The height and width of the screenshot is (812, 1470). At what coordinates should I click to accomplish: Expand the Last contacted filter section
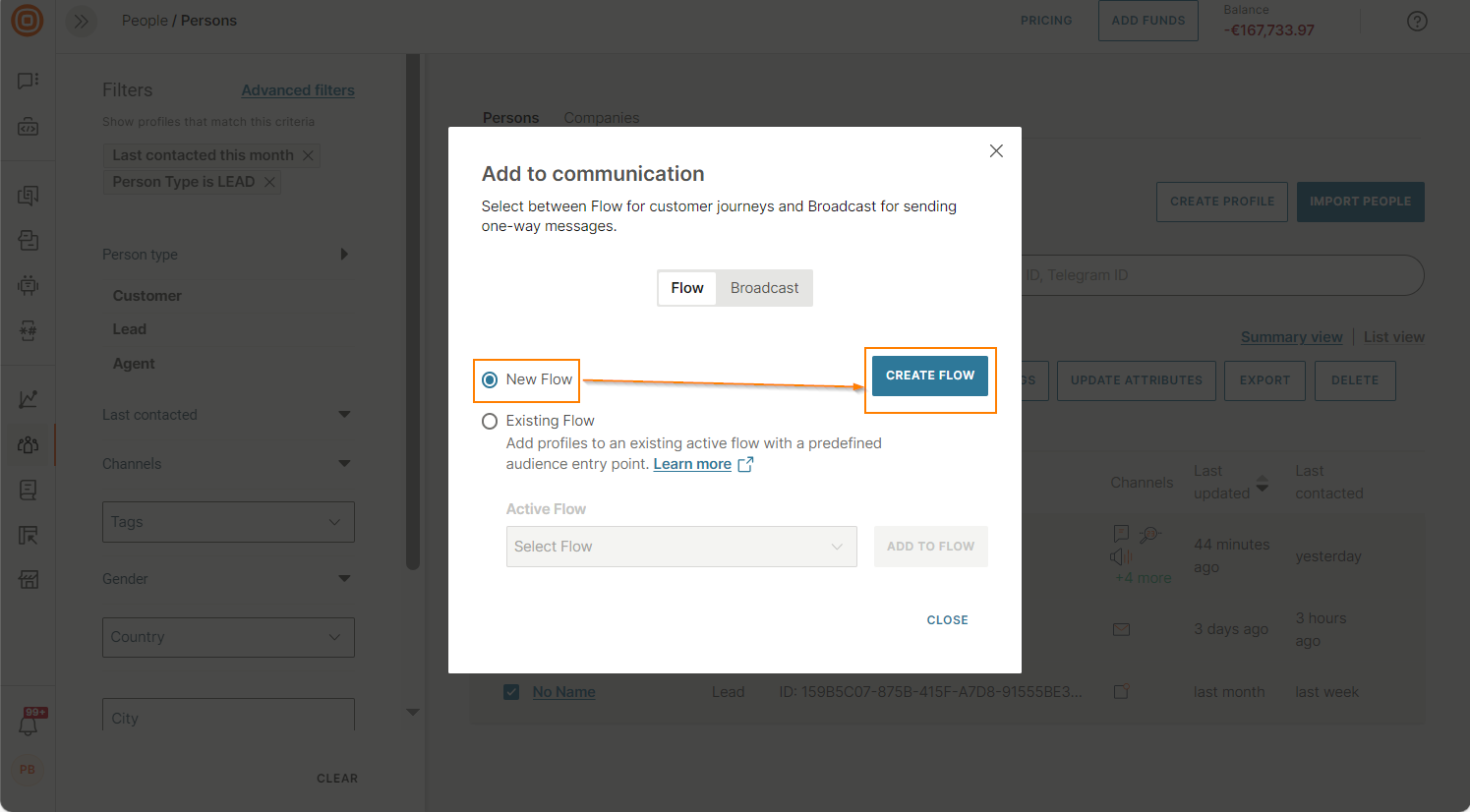point(344,415)
